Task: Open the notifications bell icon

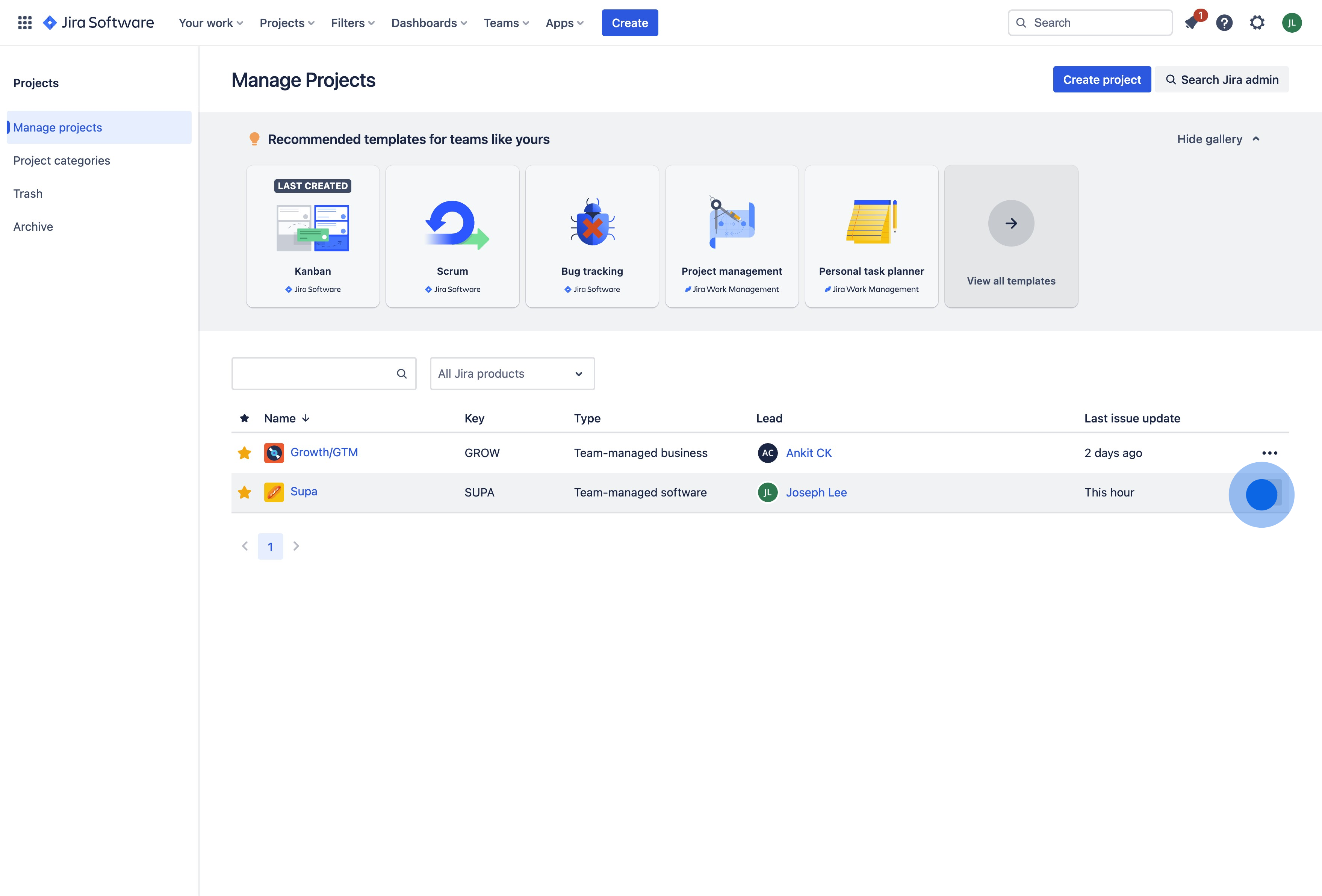Action: [1192, 23]
